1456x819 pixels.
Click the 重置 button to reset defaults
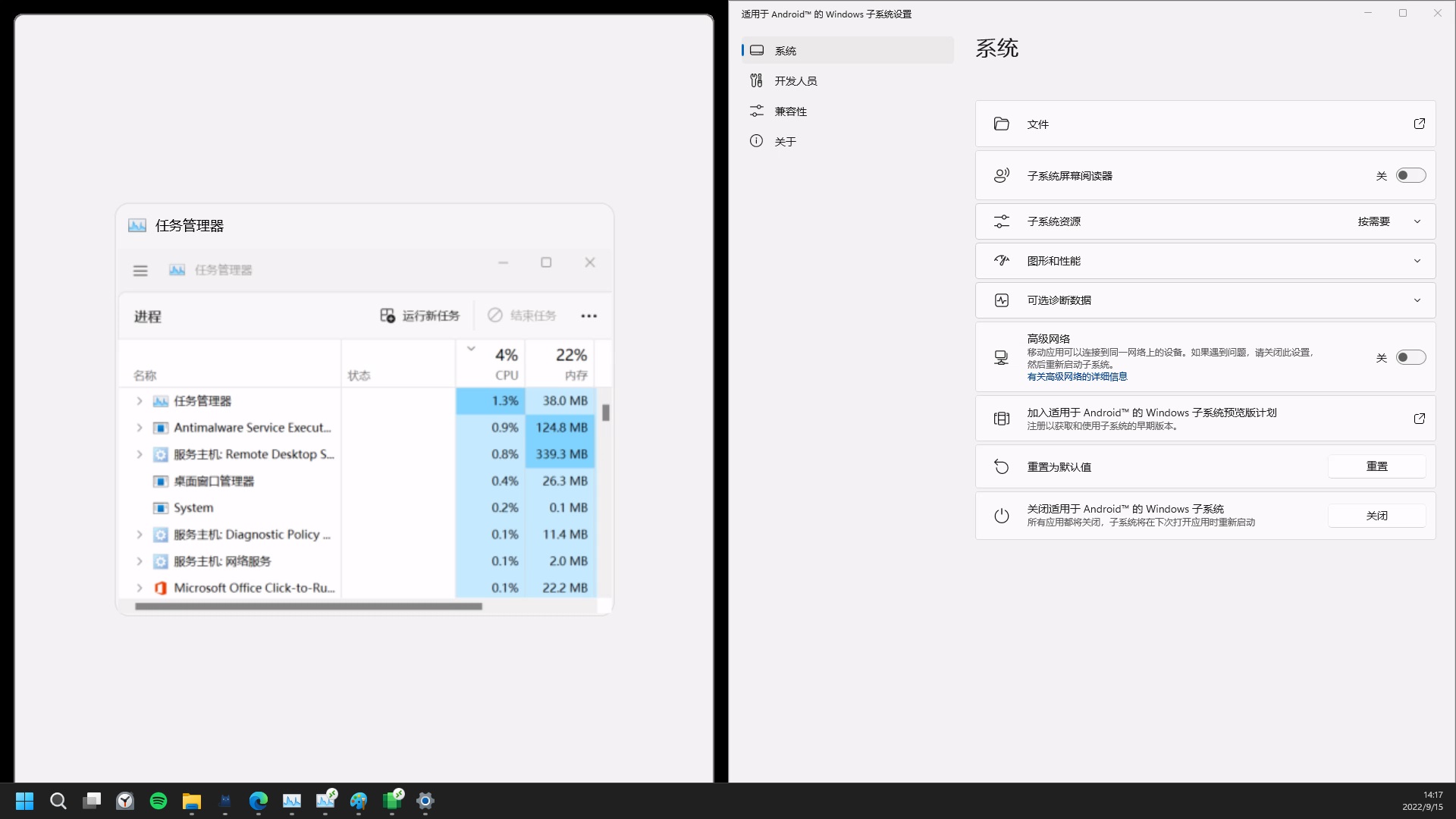tap(1377, 466)
